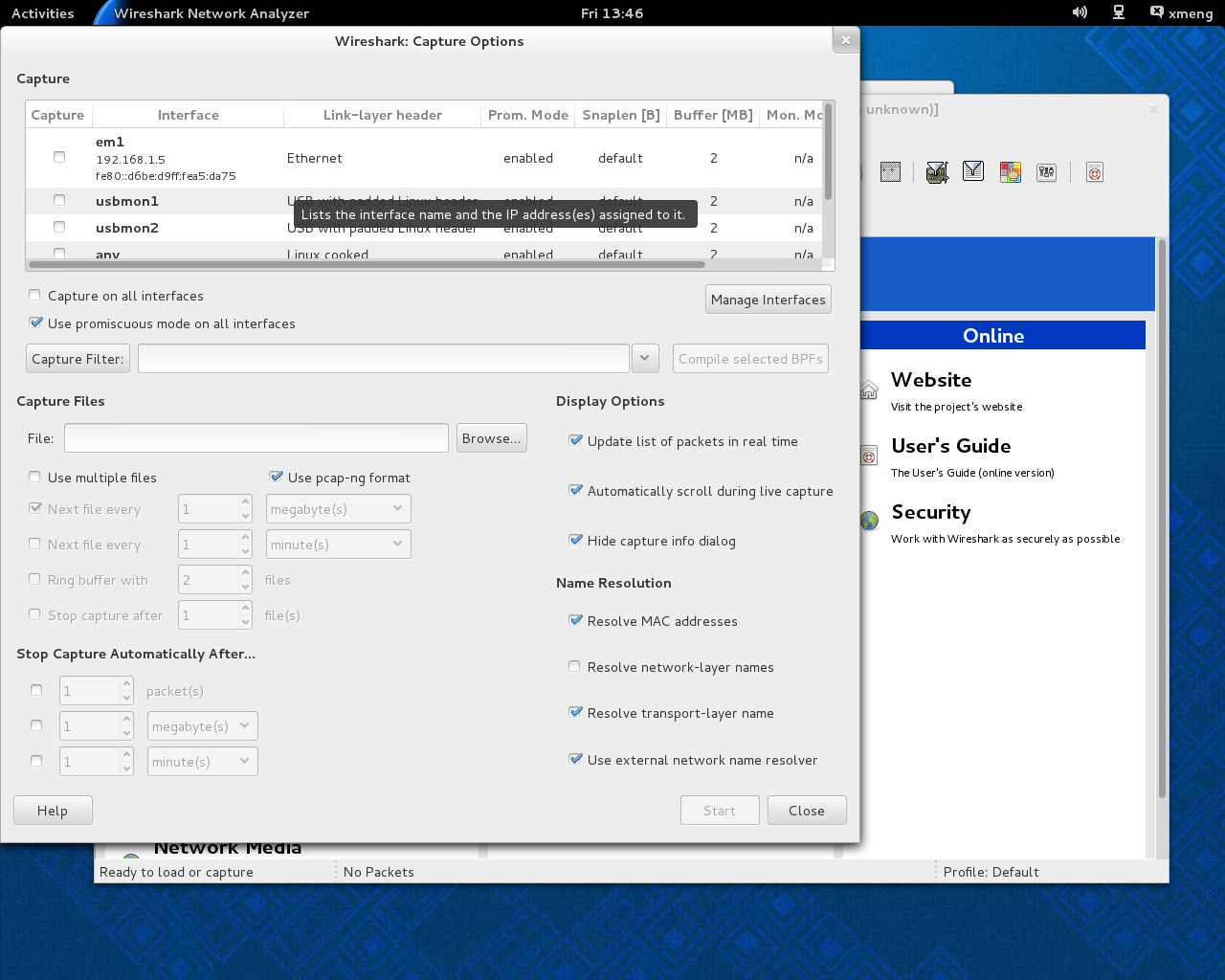Click the Close button in Capture Options
Image resolution: width=1225 pixels, height=980 pixels.
click(x=807, y=811)
